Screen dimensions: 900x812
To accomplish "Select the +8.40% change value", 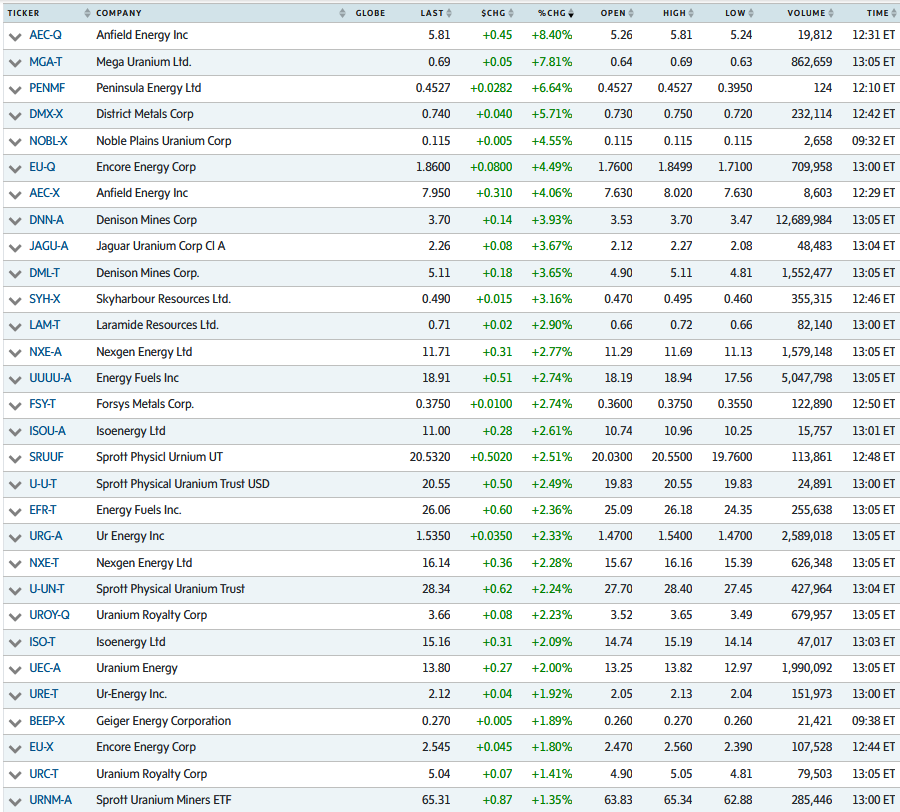I will [x=552, y=35].
